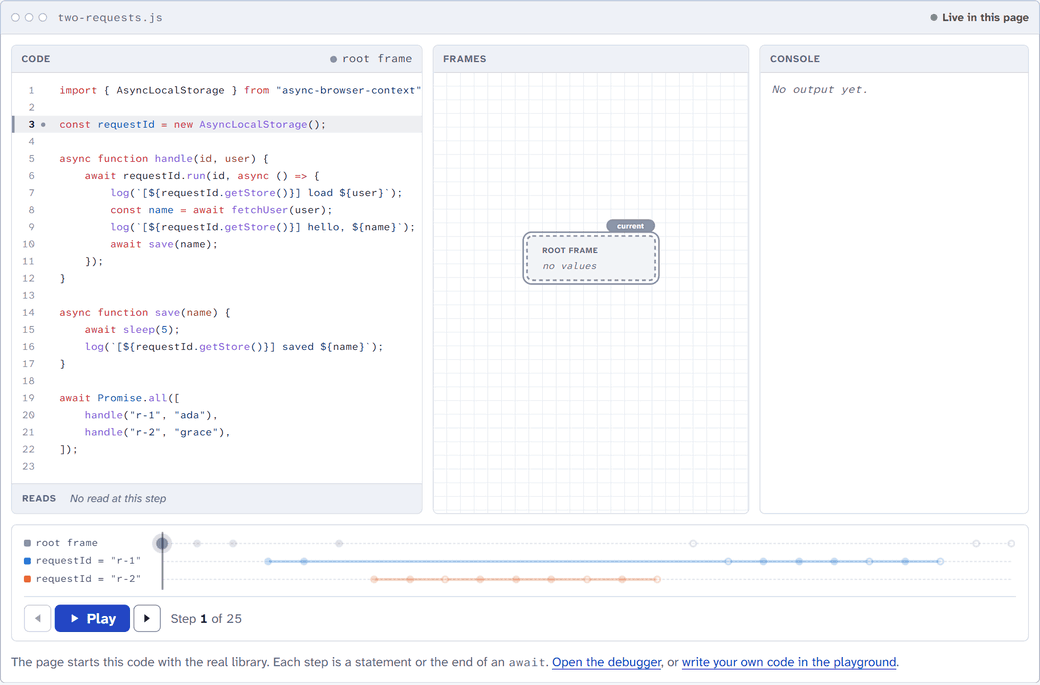Step back with the previous-step arrow button
The image size is (1040, 685).
coord(38,619)
